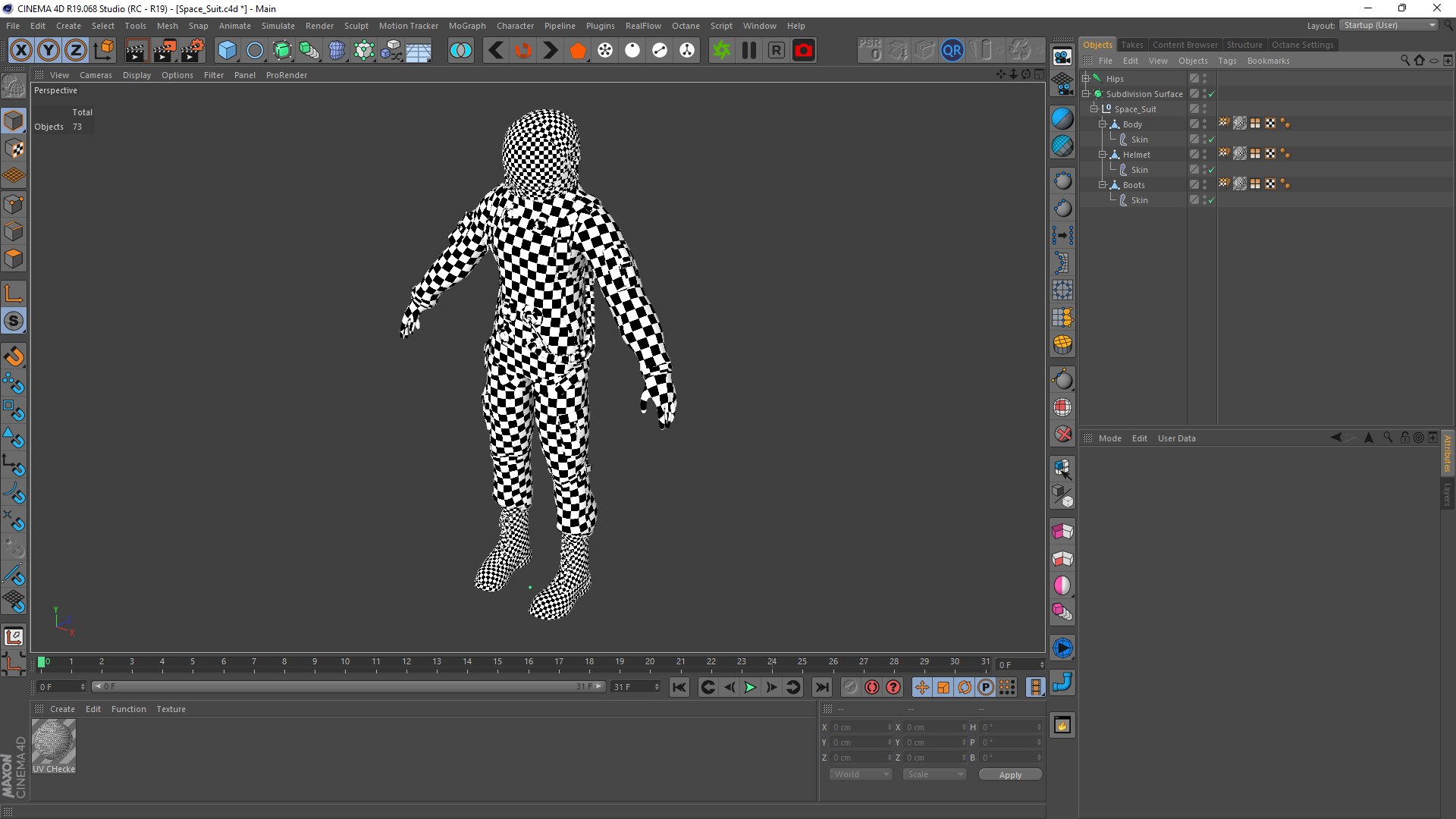Image resolution: width=1456 pixels, height=819 pixels.
Task: Select the Snap S tool icon
Action: (14, 321)
